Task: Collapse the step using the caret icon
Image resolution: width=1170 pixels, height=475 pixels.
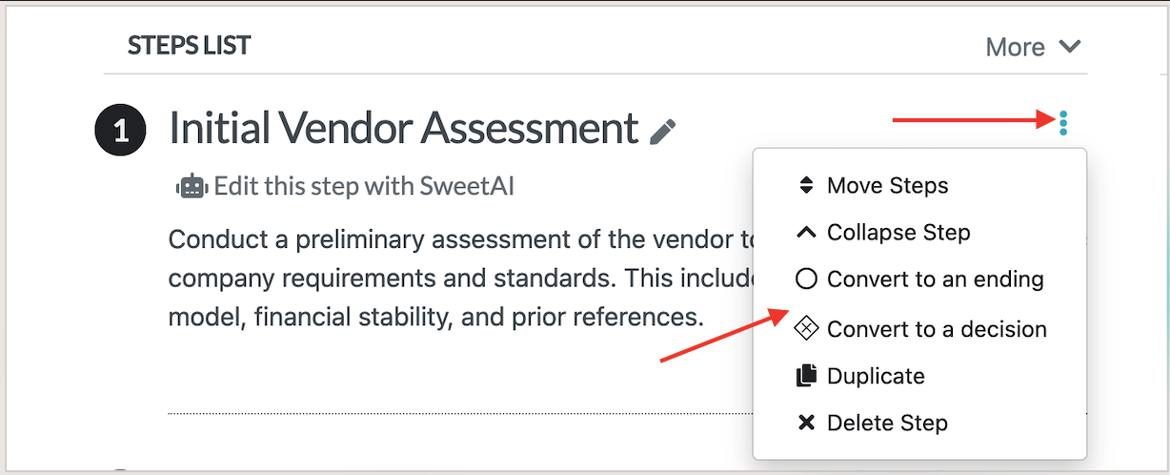Action: point(807,233)
